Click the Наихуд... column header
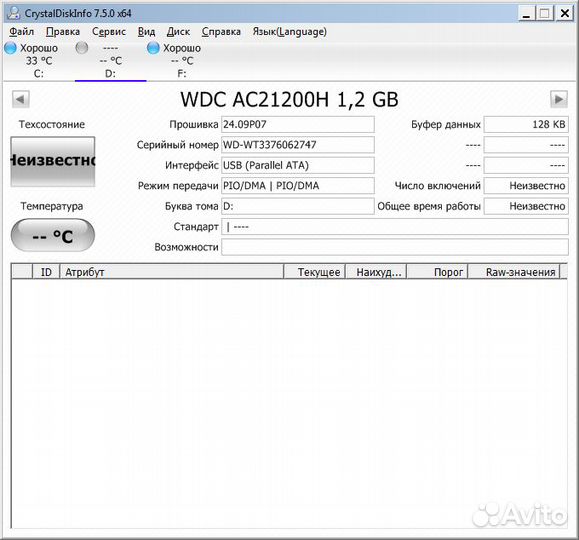Viewport: 579px width, 540px height. [376, 272]
